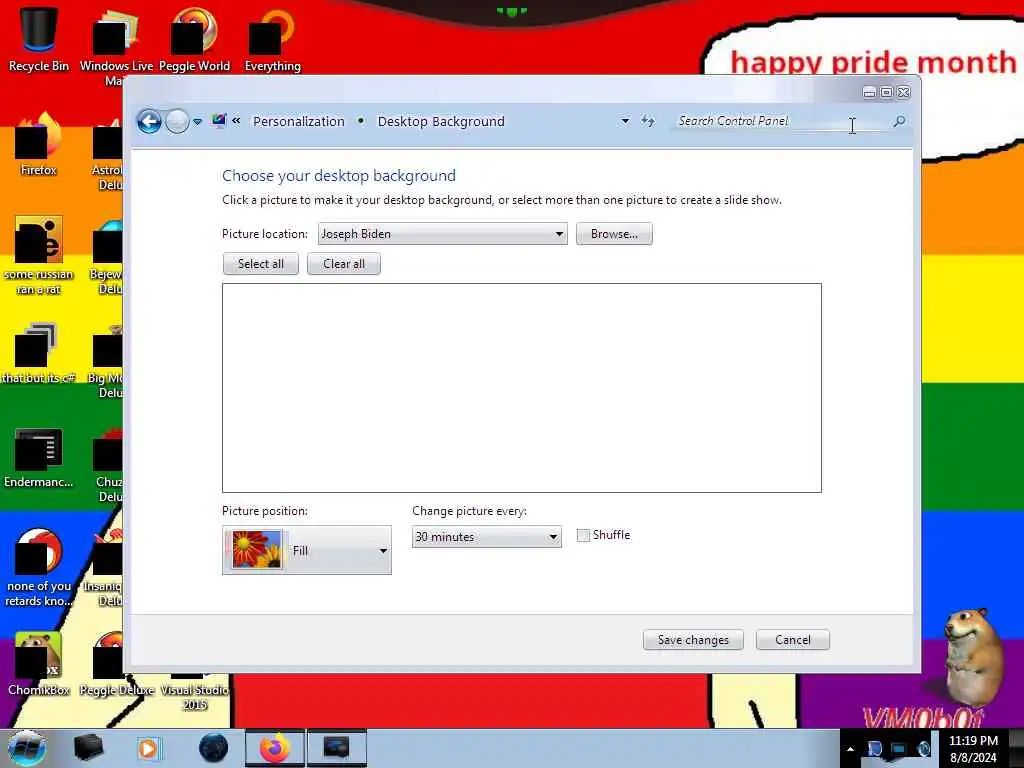Image resolution: width=1024 pixels, height=768 pixels.
Task: Open the Windows Start orb
Action: [26, 748]
